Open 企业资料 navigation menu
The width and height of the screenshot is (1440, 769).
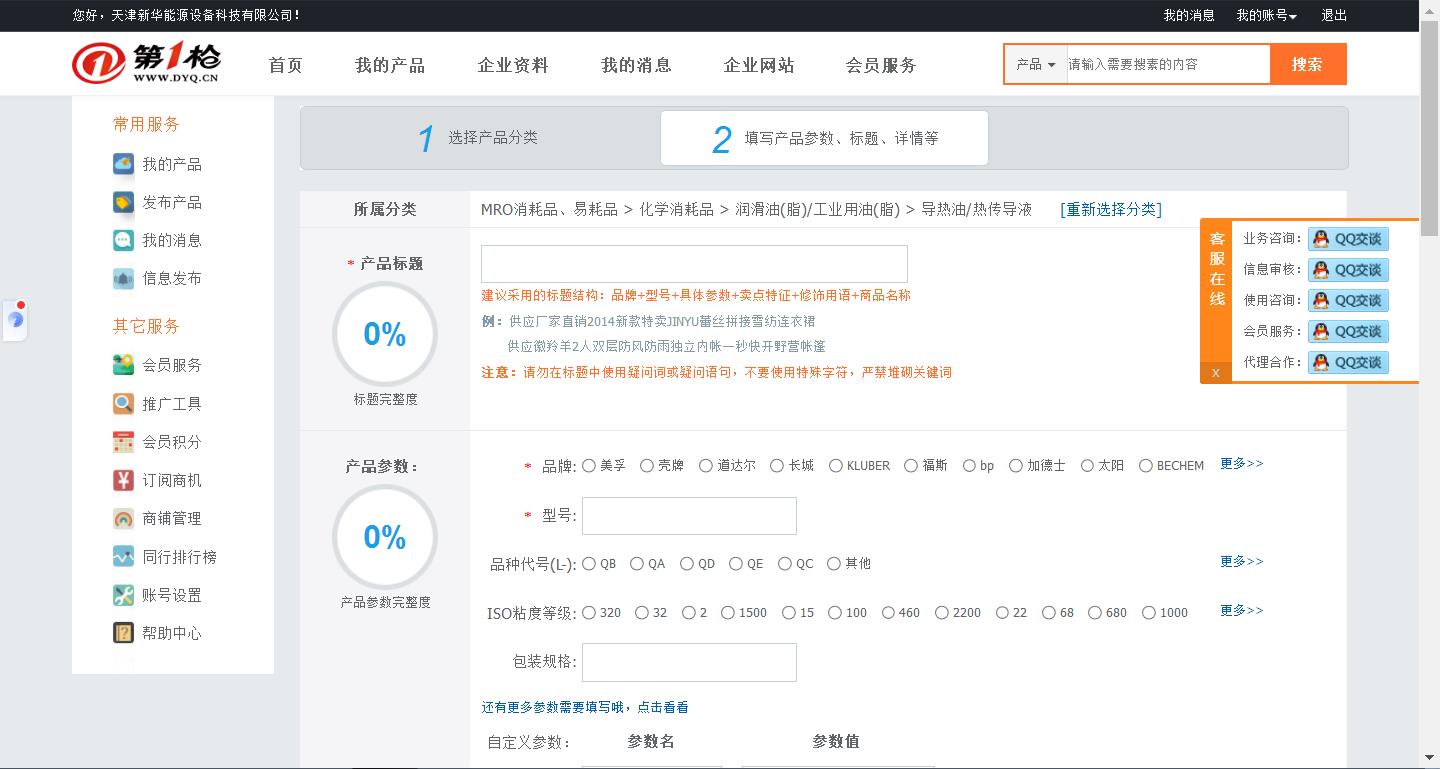point(513,65)
